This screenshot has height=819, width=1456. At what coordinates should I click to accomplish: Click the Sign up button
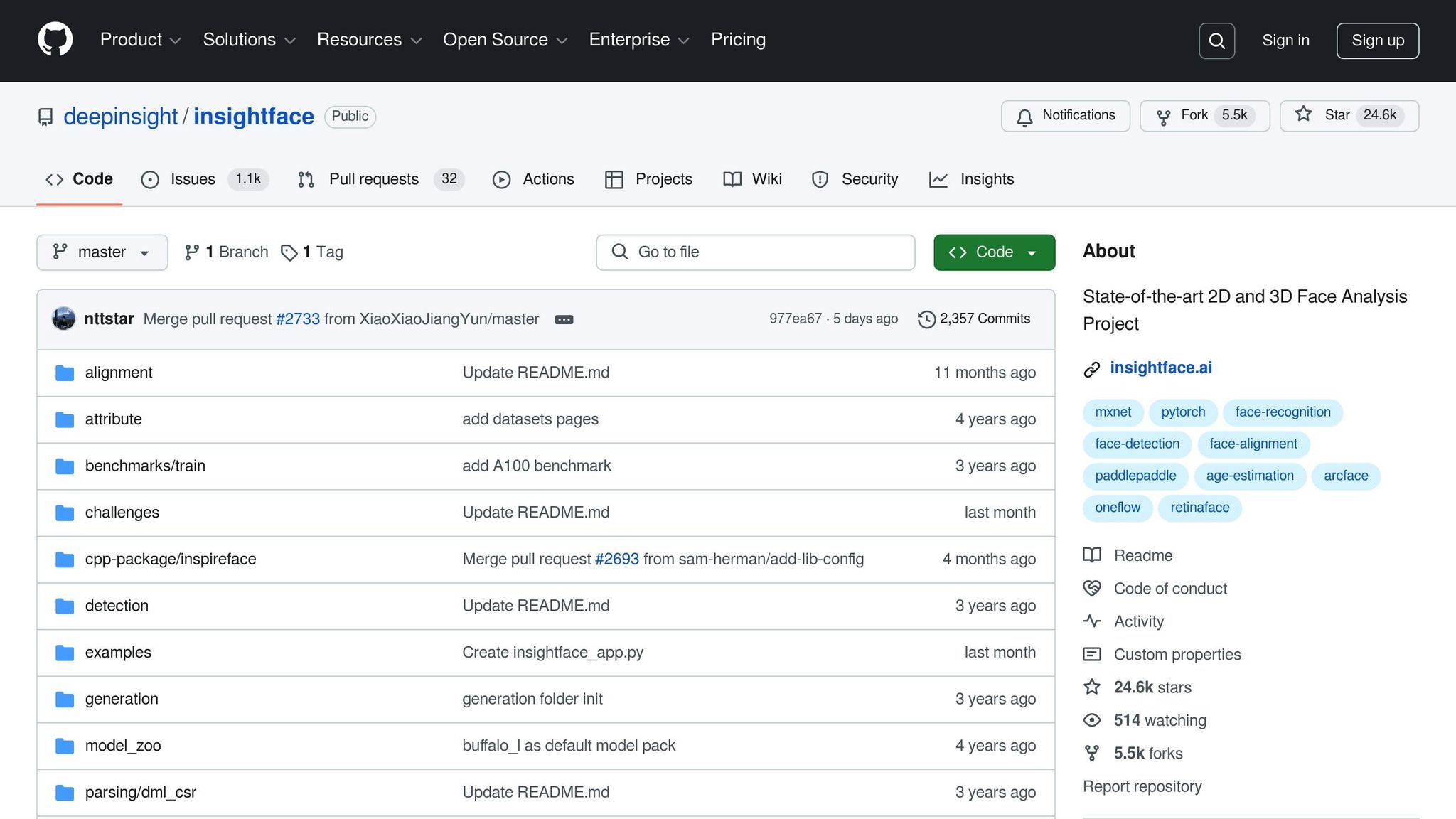[1377, 41]
